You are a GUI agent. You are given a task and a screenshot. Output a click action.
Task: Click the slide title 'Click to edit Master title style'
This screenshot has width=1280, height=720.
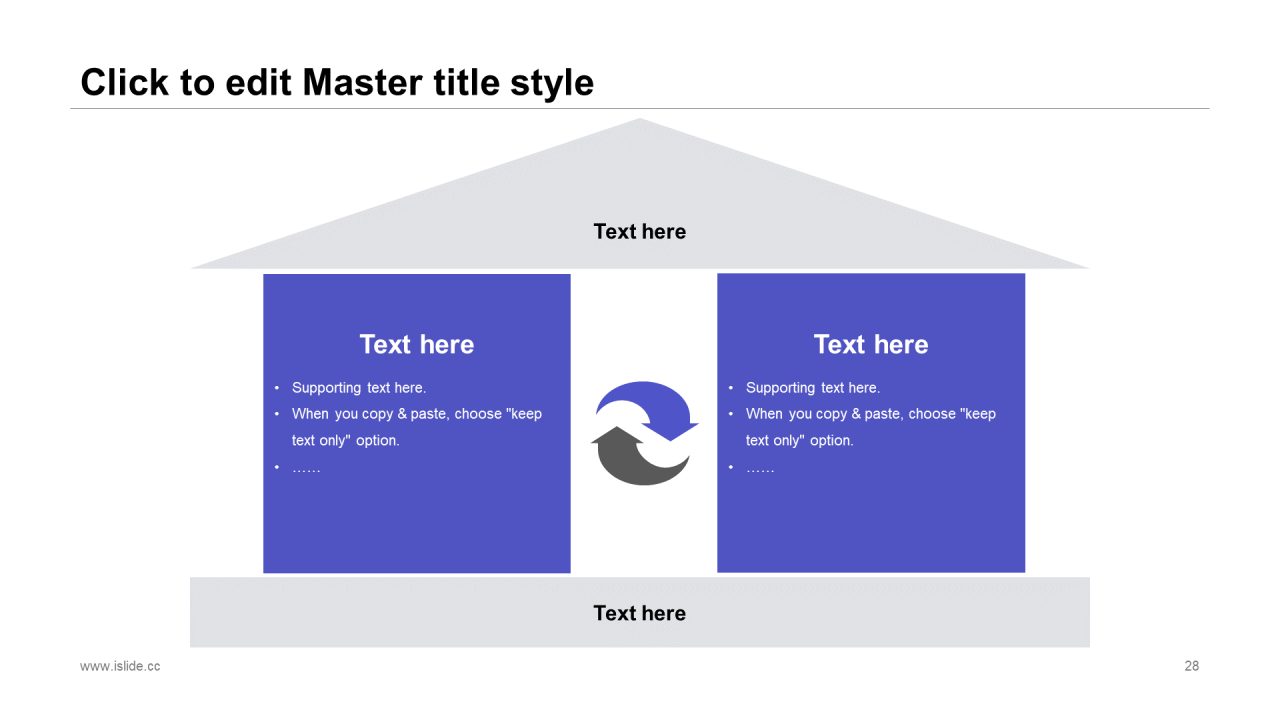(337, 82)
